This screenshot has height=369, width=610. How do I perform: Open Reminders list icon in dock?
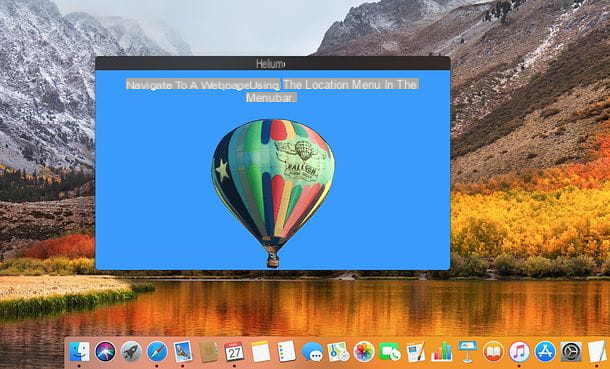point(286,351)
